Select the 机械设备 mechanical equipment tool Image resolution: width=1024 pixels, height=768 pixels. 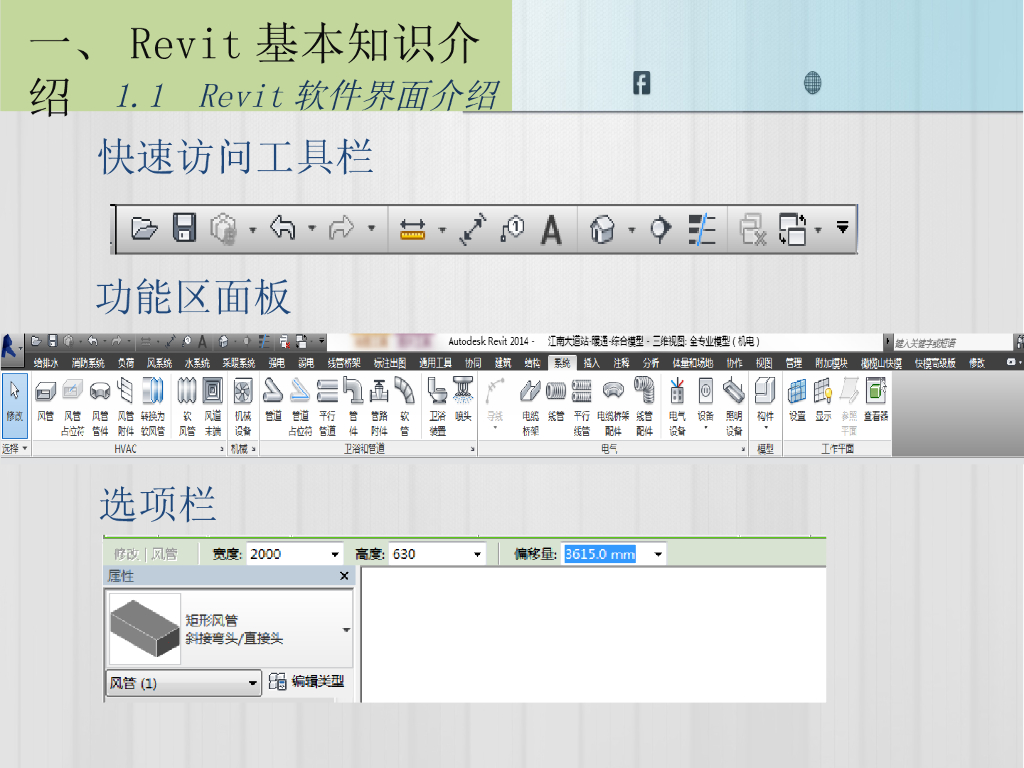(243, 400)
